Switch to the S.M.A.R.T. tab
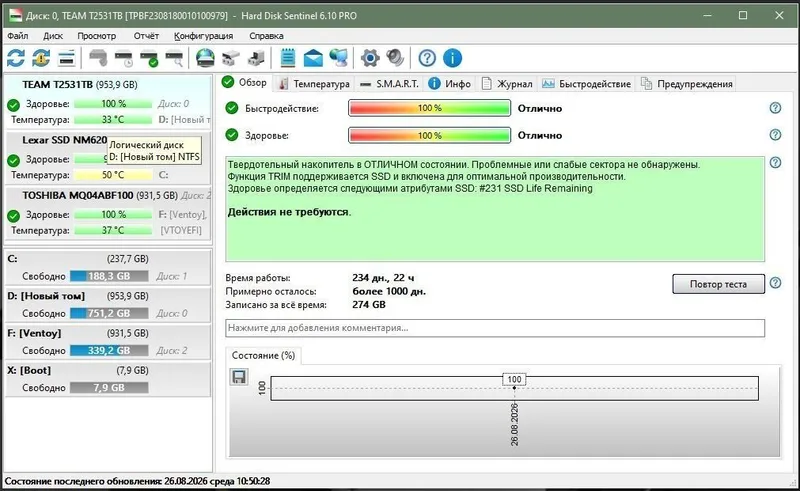Image resolution: width=800 pixels, height=491 pixels. (390, 84)
